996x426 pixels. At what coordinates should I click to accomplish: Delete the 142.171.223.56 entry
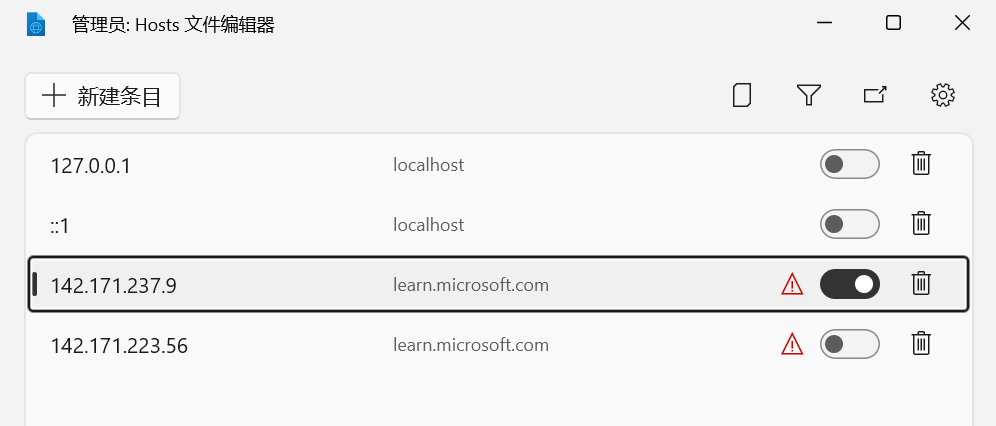point(921,344)
